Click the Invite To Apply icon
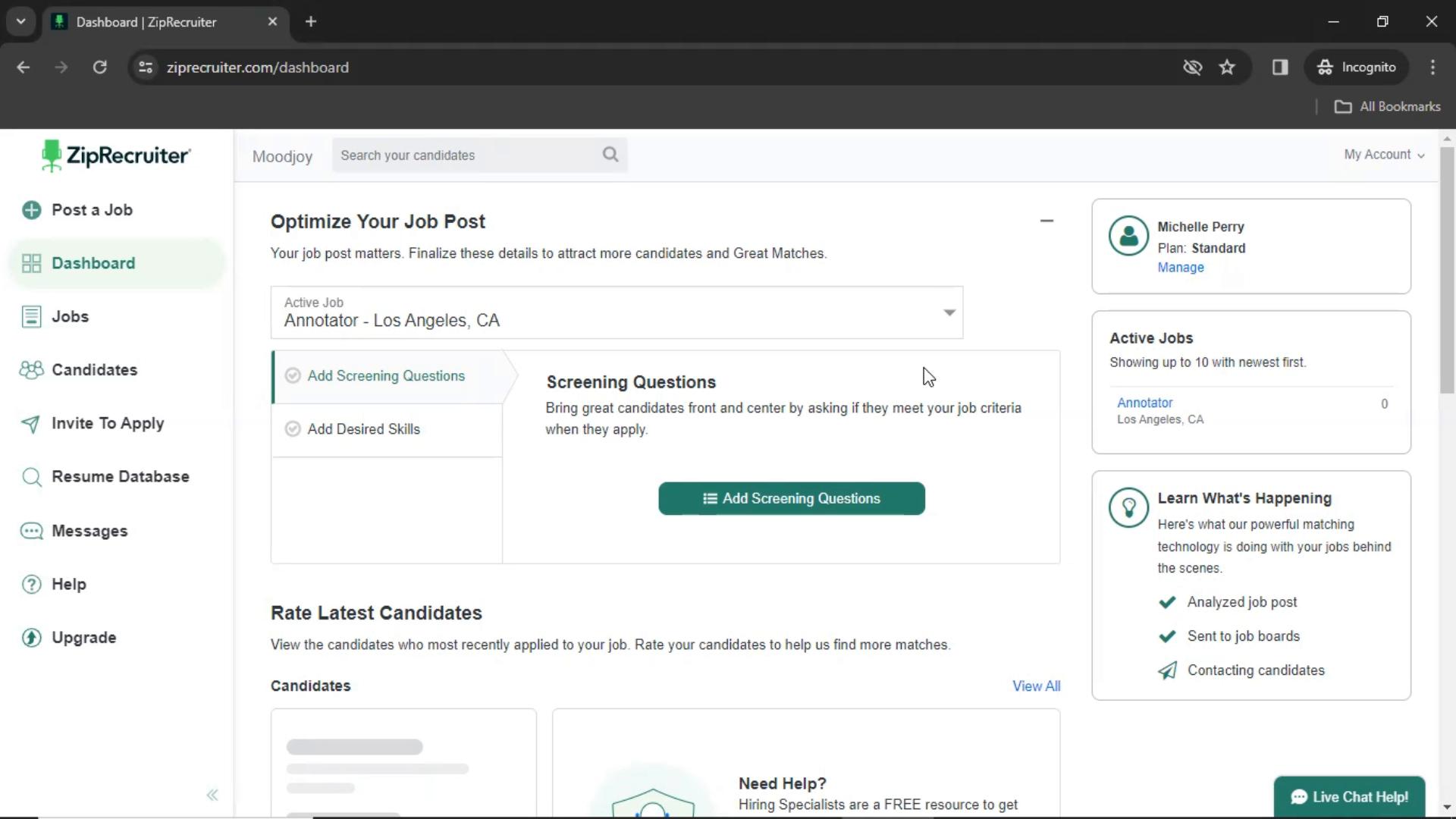 [30, 423]
